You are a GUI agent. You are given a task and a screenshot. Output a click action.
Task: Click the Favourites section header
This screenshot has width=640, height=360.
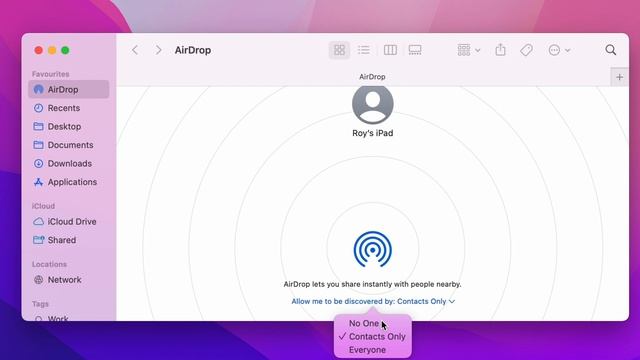(x=50, y=74)
